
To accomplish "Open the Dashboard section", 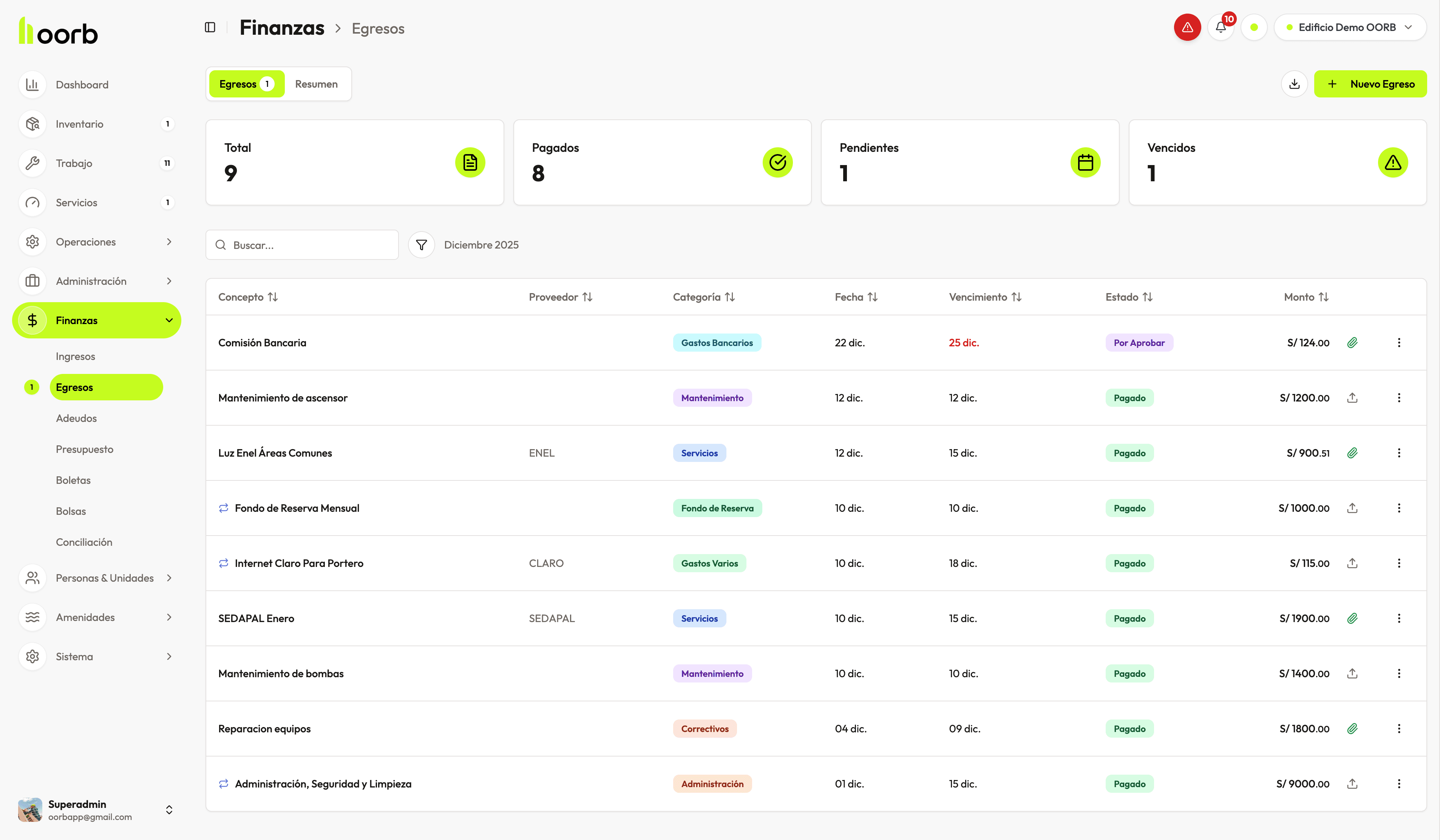I will [x=82, y=84].
